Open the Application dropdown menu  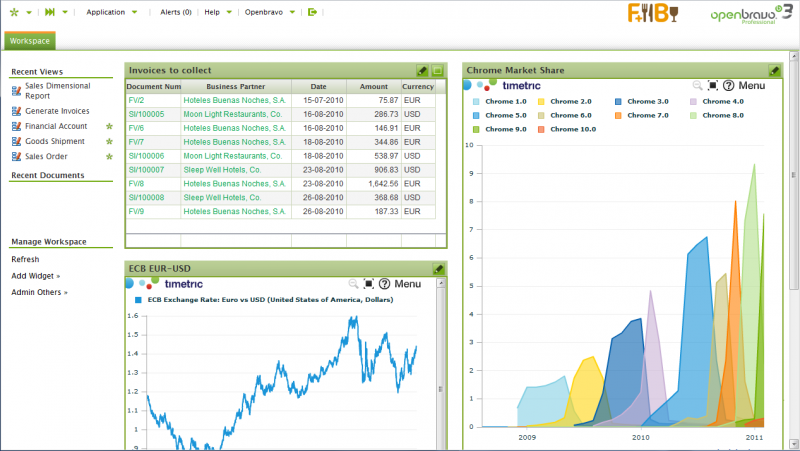coord(111,13)
